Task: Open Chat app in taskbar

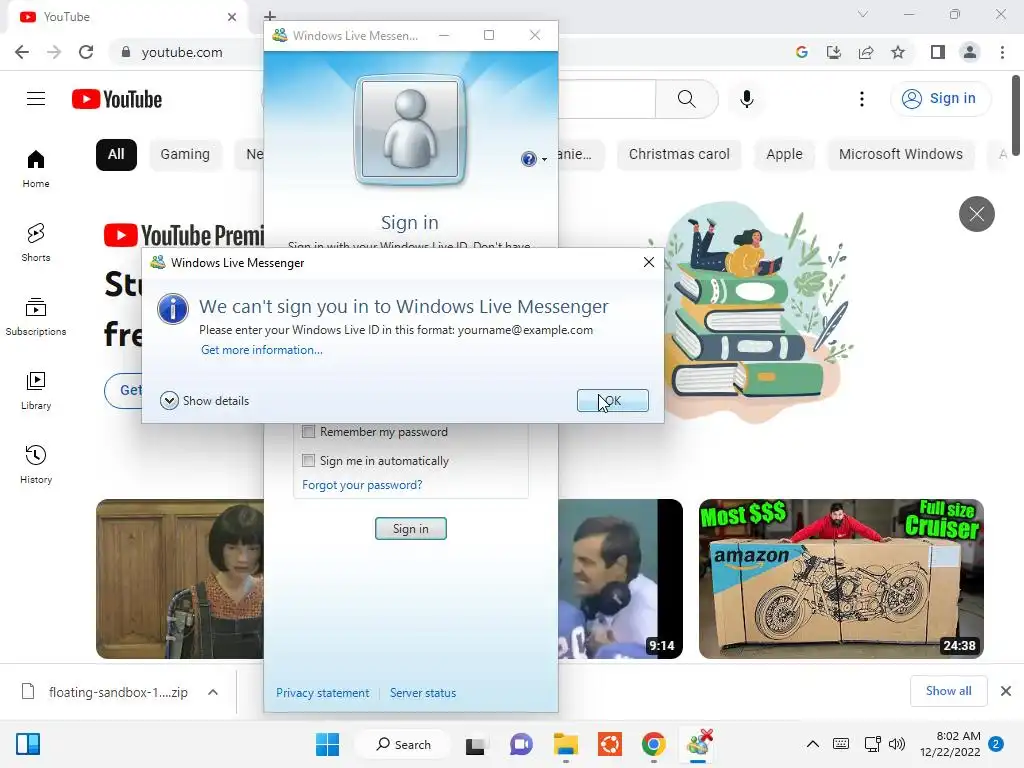Action: point(521,744)
